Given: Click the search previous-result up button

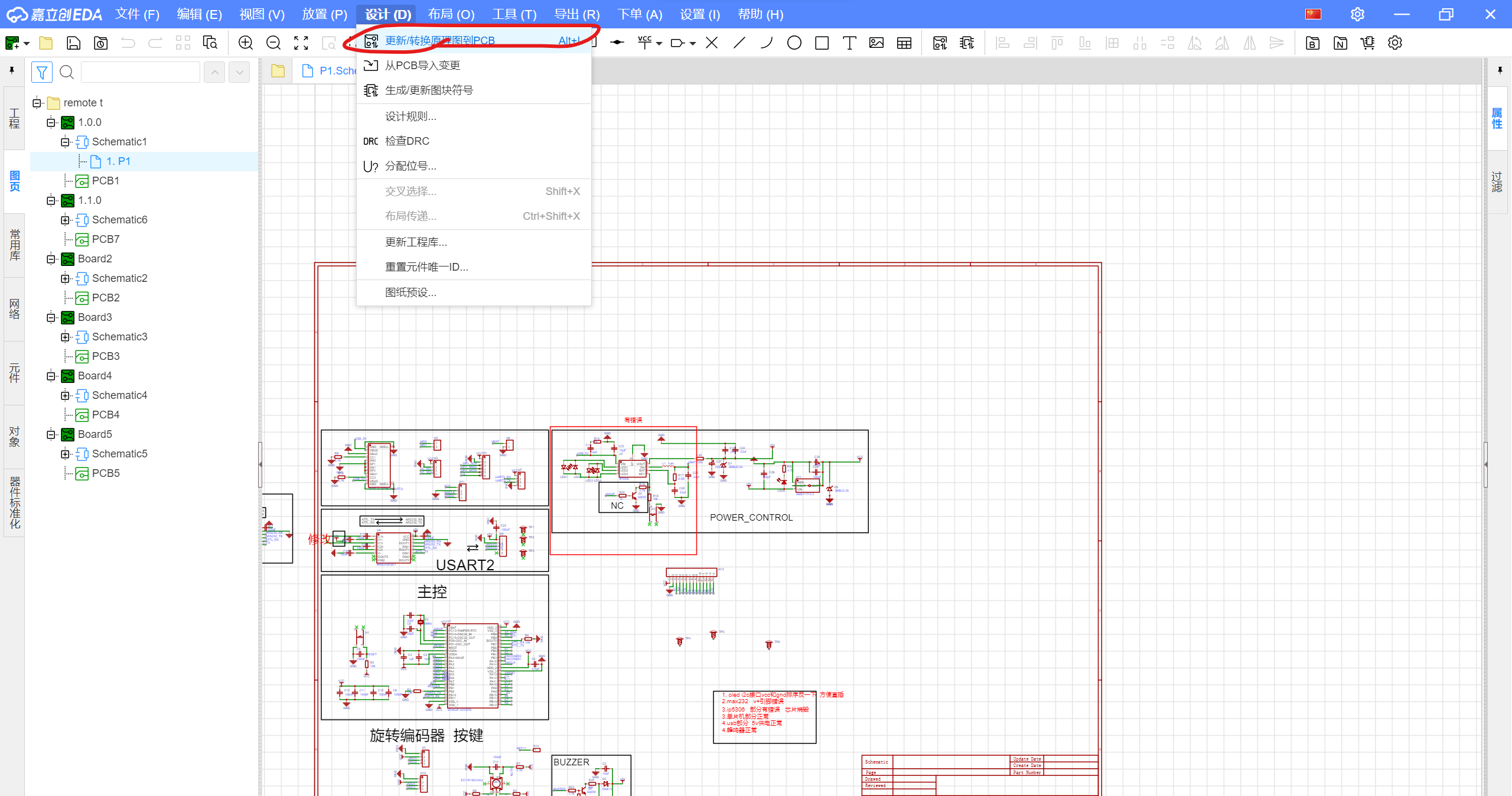Looking at the screenshot, I should (215, 72).
